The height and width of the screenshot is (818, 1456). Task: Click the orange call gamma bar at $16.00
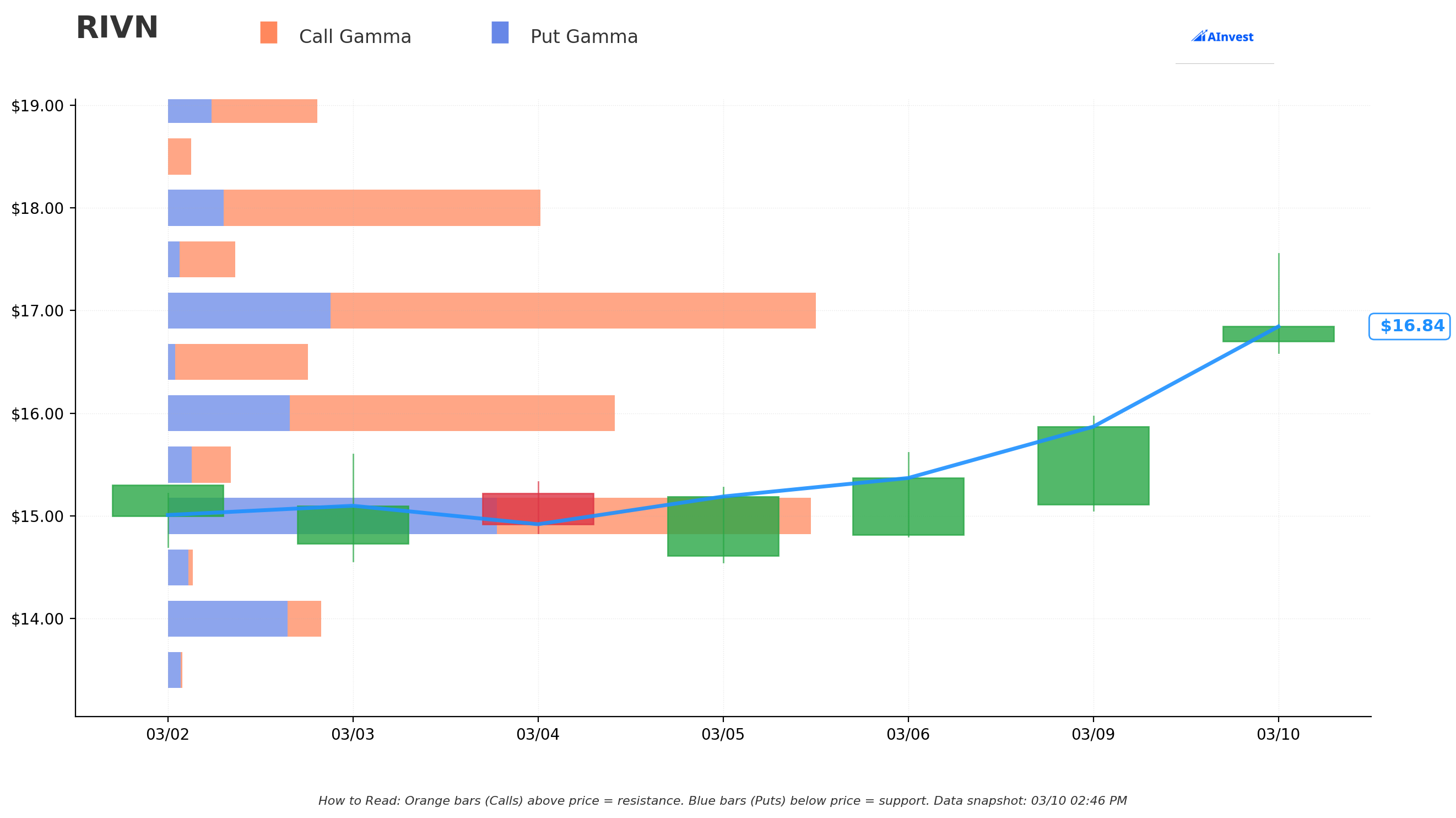tap(452, 413)
